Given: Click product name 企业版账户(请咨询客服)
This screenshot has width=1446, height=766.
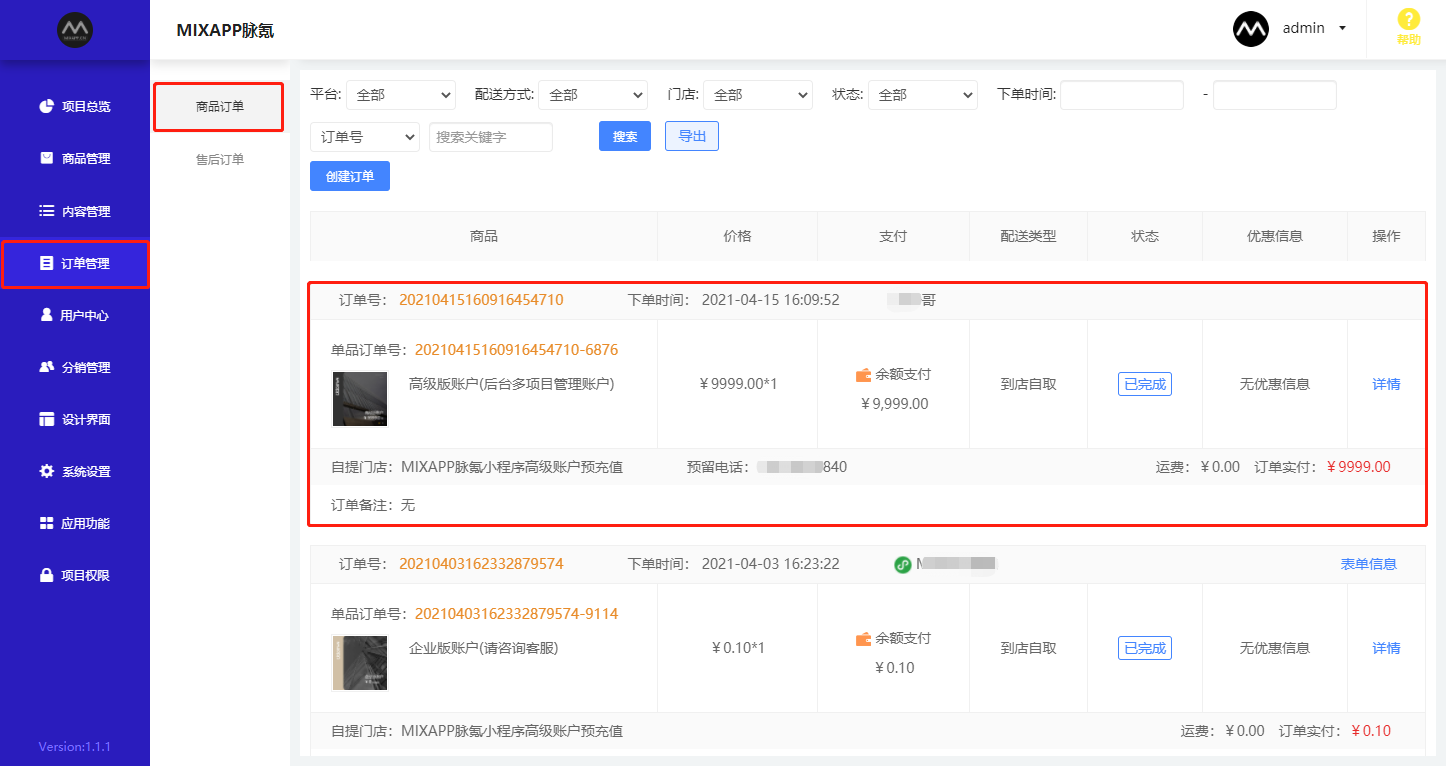Looking at the screenshot, I should tap(483, 648).
